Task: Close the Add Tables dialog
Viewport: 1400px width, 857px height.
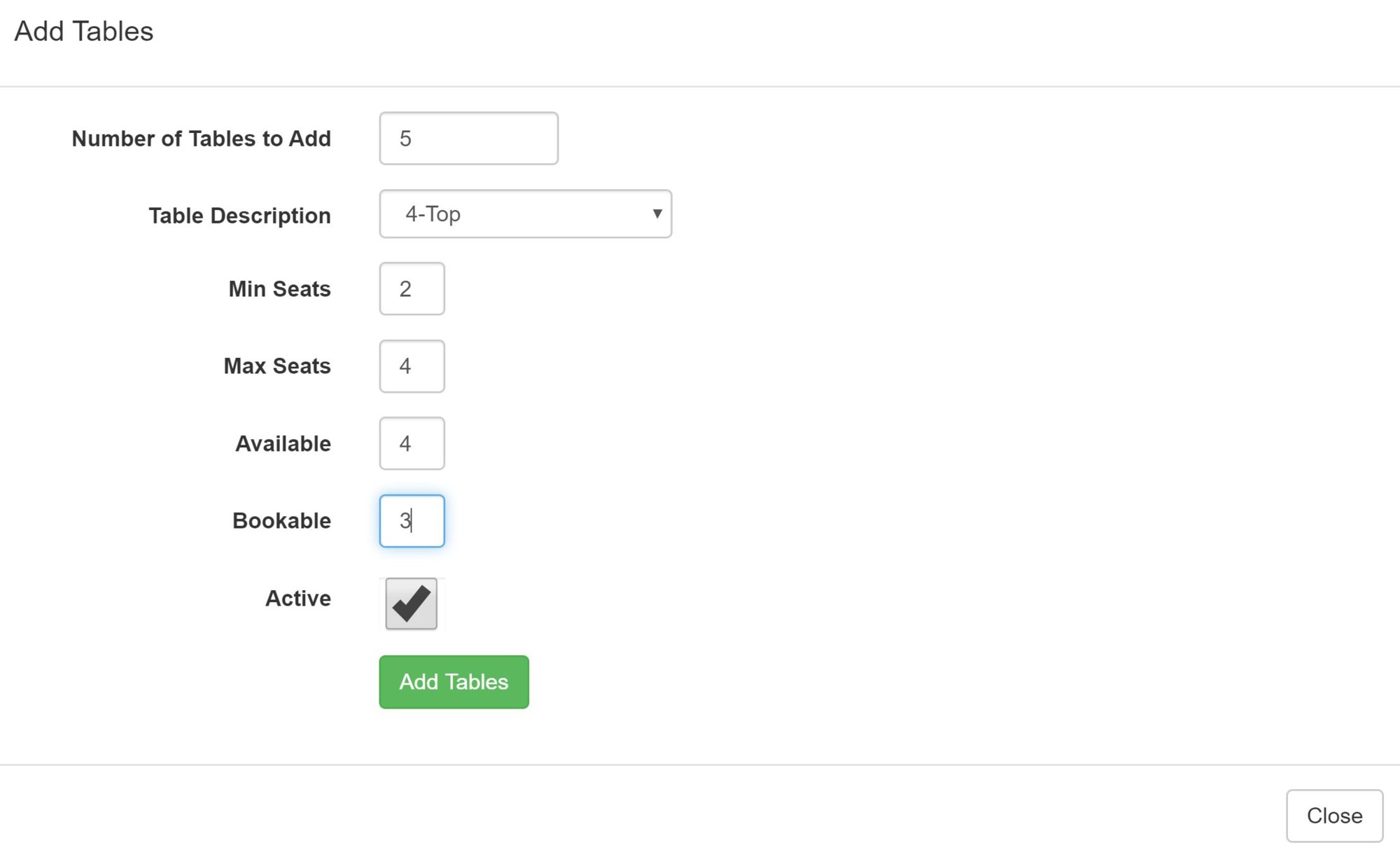Action: [1333, 816]
